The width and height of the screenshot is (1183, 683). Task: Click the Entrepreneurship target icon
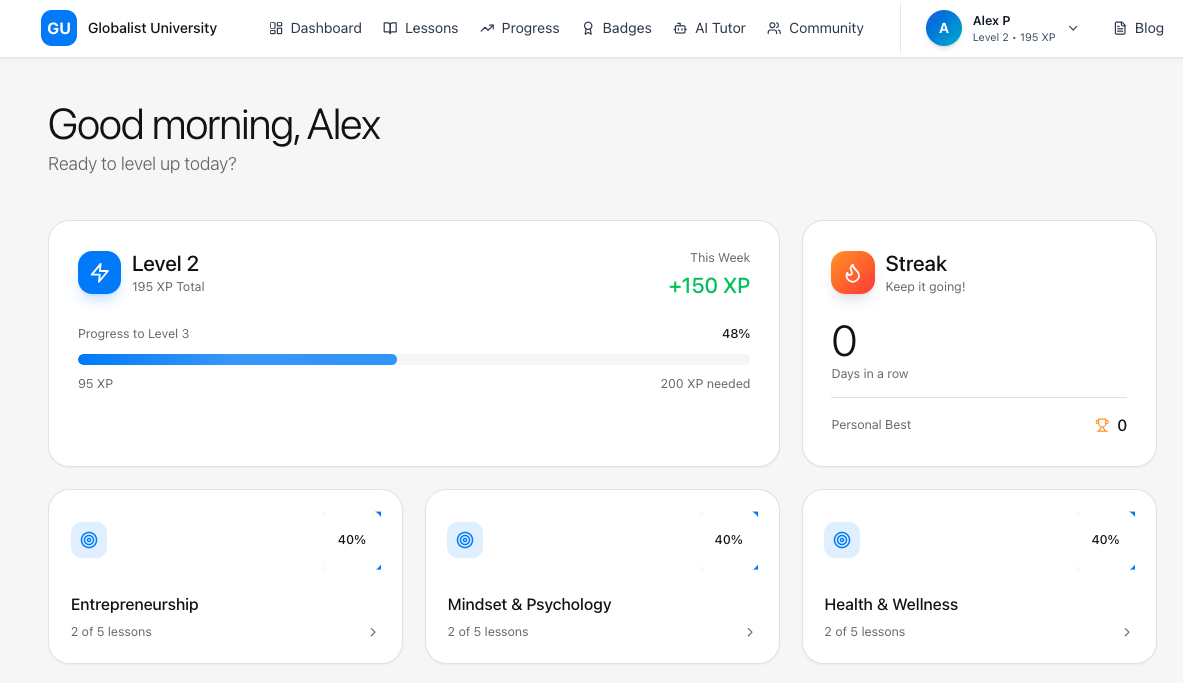[89, 540]
